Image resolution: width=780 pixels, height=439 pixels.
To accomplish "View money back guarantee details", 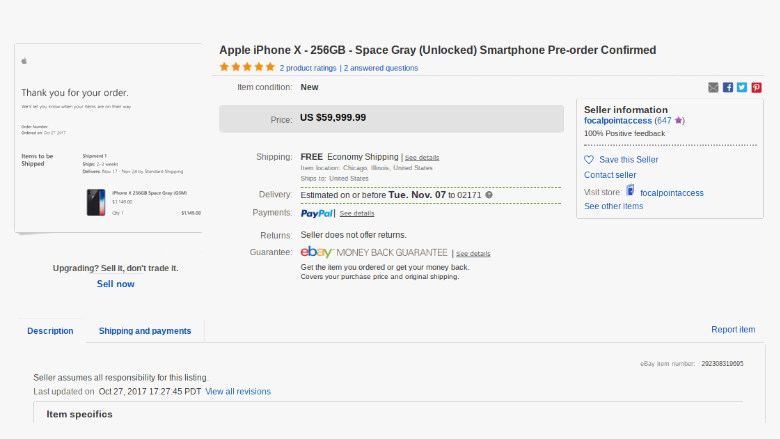I will [x=473, y=254].
